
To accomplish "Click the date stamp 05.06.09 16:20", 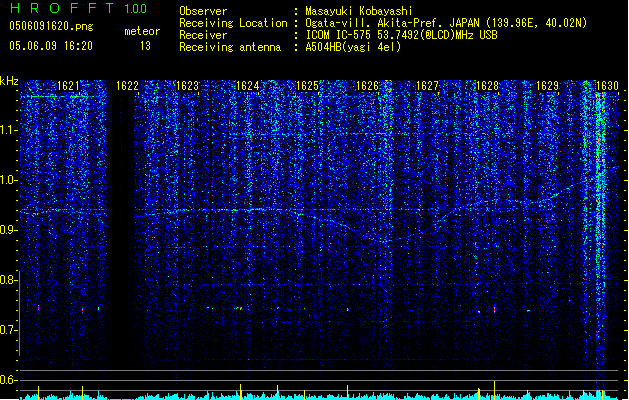I will 51,46.
